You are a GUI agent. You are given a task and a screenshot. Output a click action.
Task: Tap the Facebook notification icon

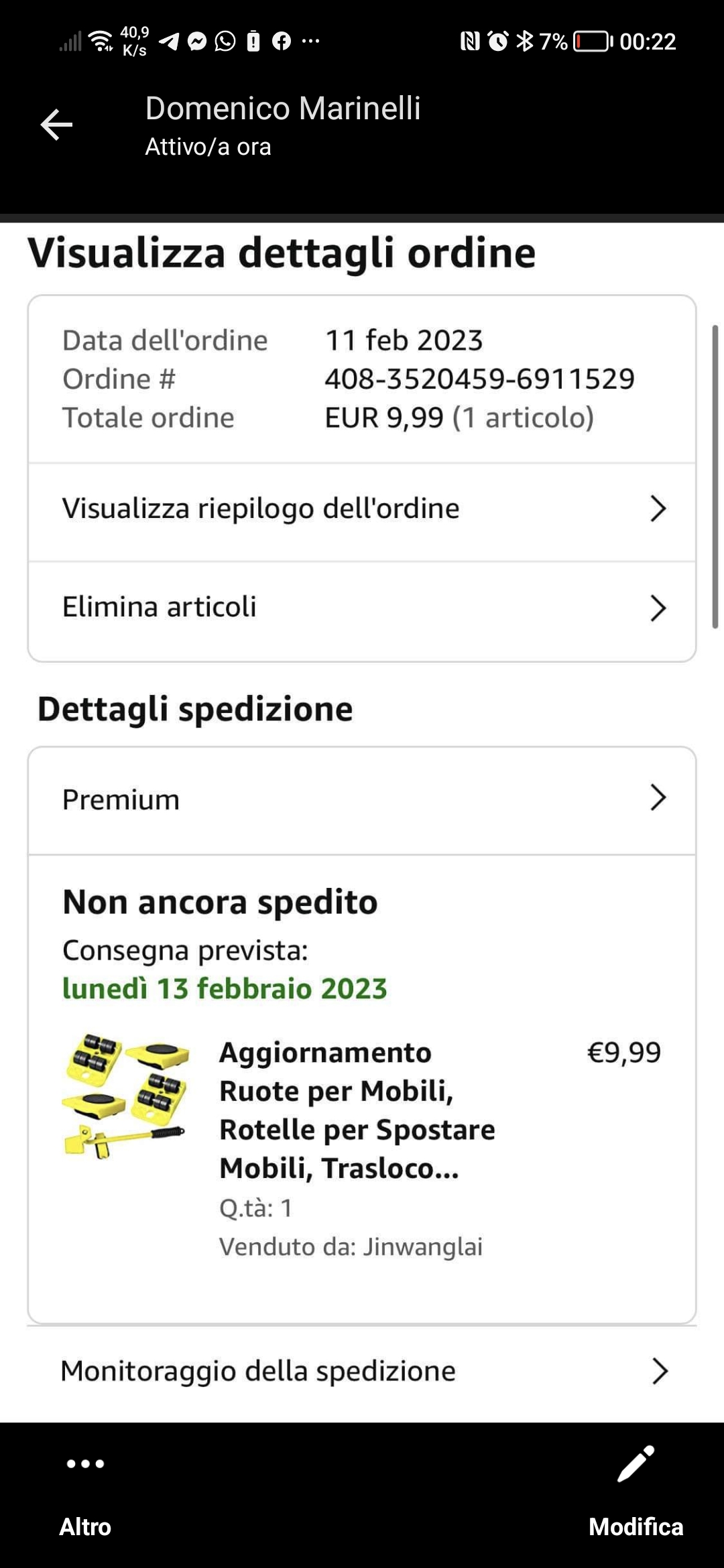(x=282, y=42)
